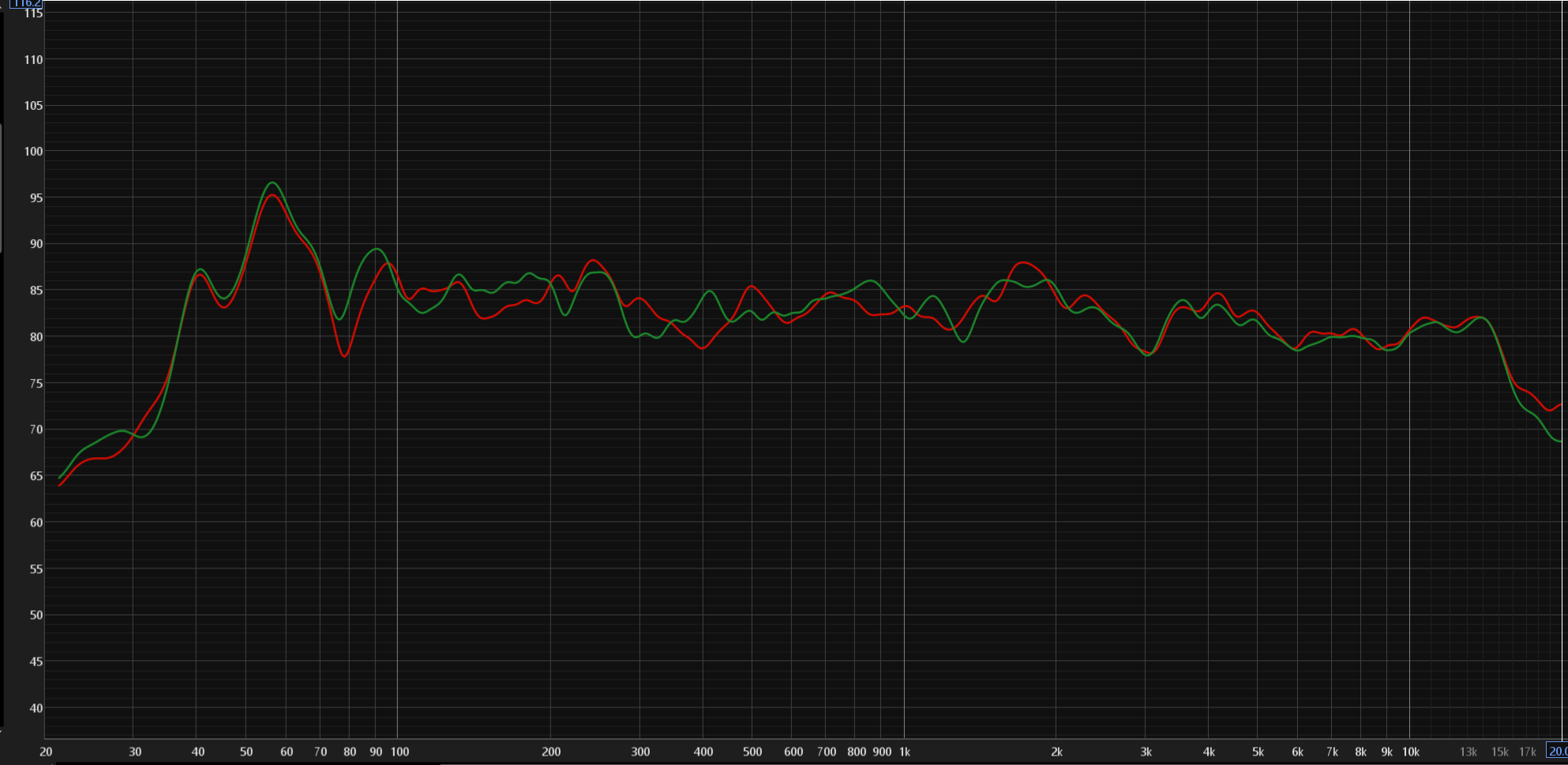Click the red trace start near 20 Hz
This screenshot has width=1568, height=765.
tap(60, 485)
